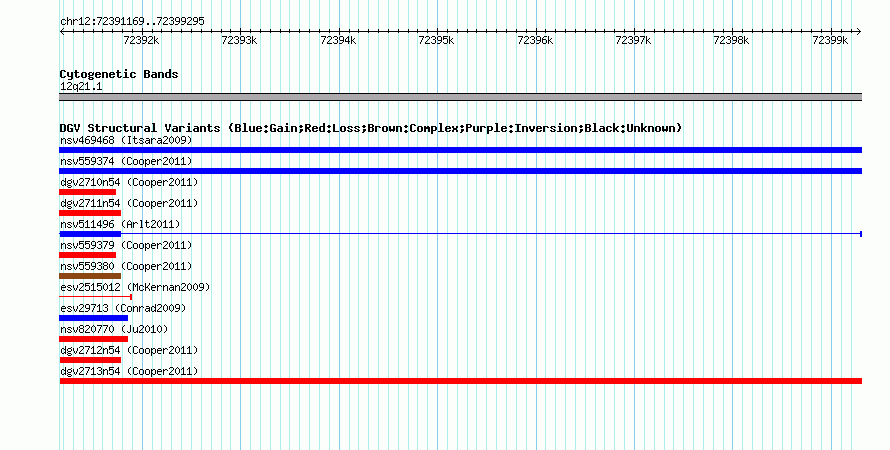This screenshot has width=890, height=450.
Task: Click the 72399k ruler tick label
Action: 830,40
